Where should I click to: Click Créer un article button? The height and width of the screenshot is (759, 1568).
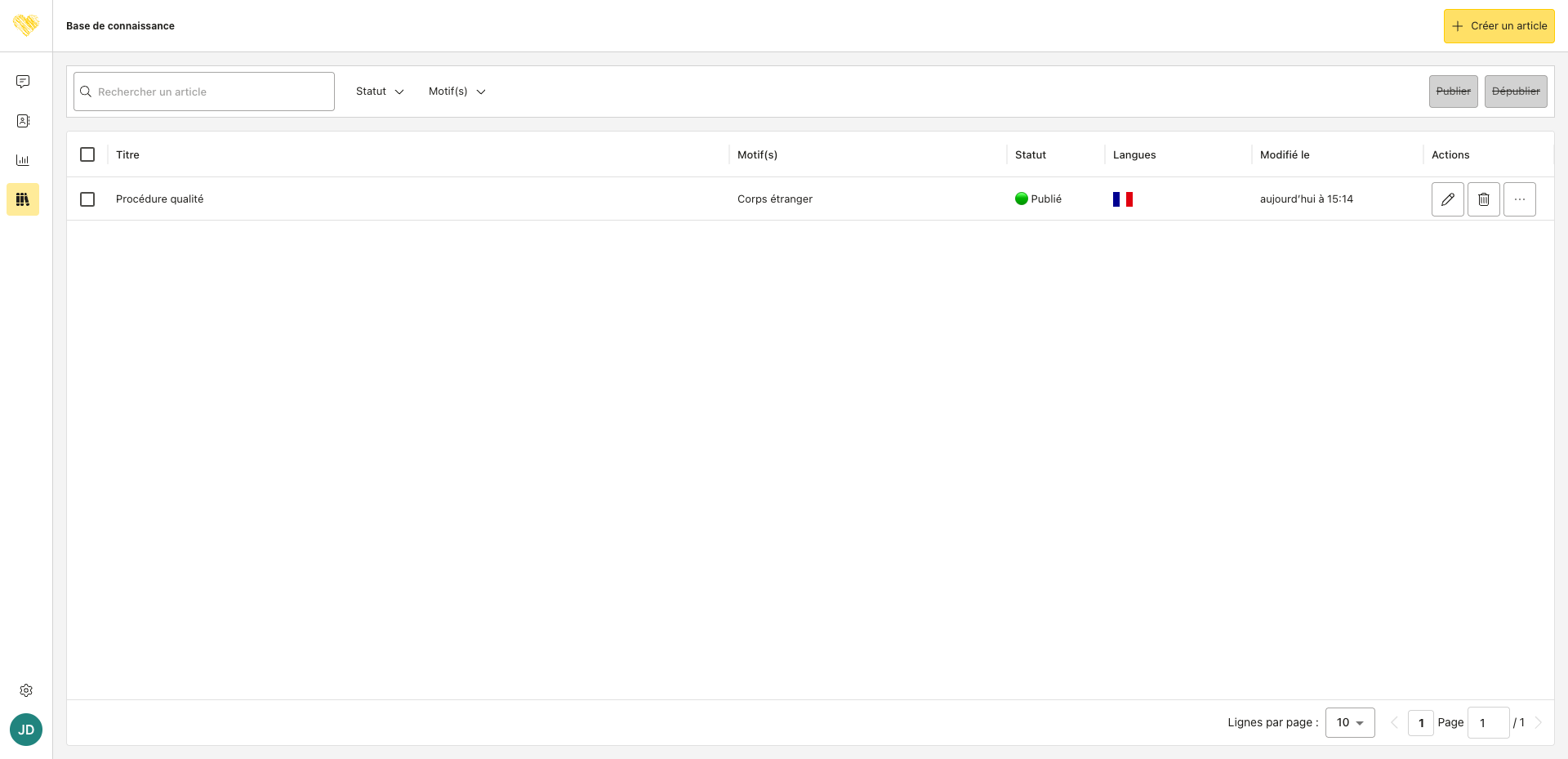coord(1499,26)
